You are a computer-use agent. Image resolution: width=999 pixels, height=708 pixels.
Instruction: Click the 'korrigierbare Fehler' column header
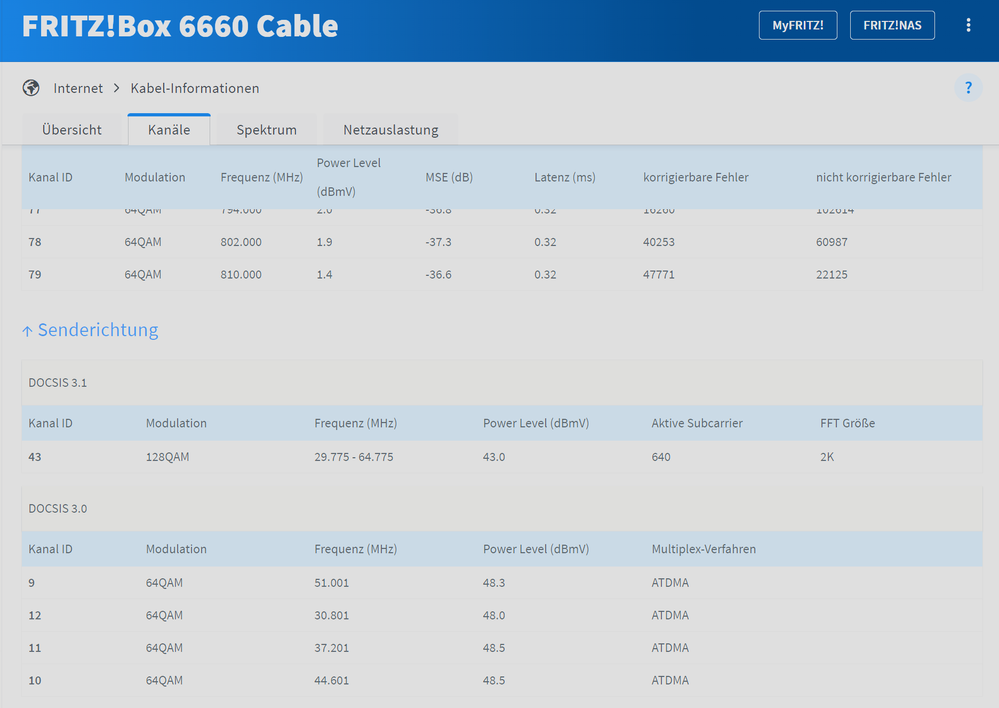(x=696, y=177)
